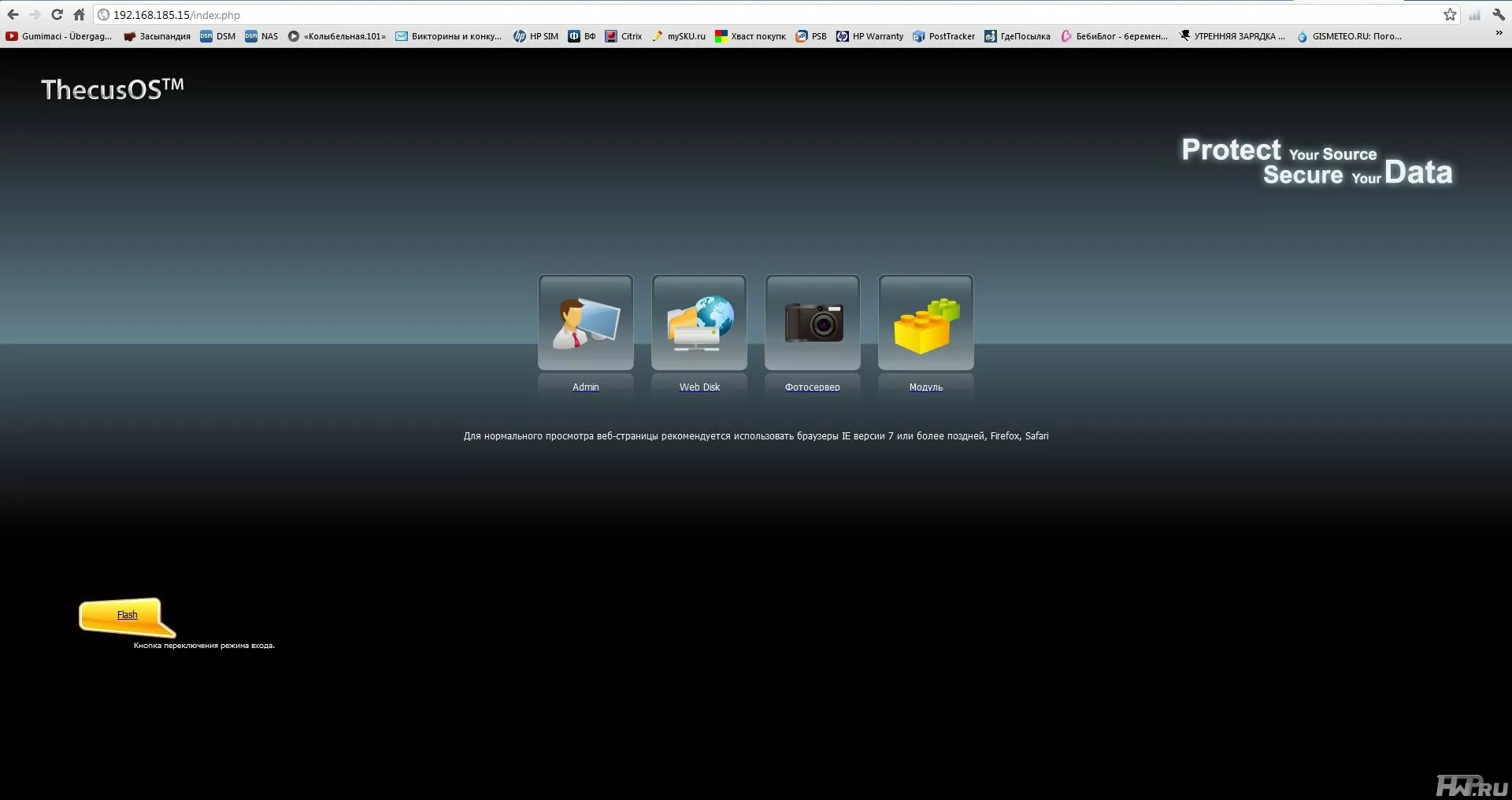The height and width of the screenshot is (800, 1512).
Task: Open the Web Disk icon
Action: [699, 322]
